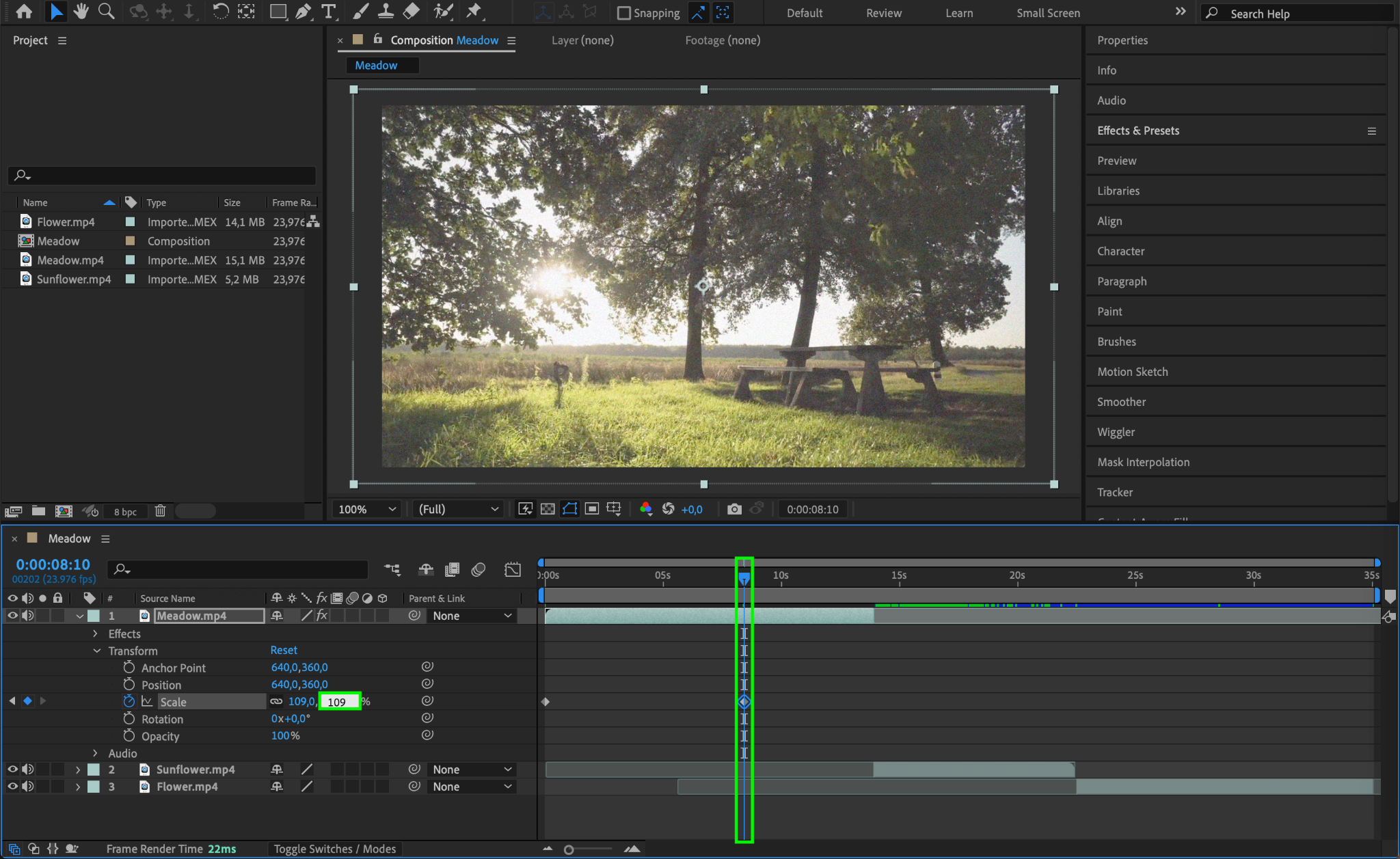Open the (Full) resolution dropdown

(x=458, y=509)
